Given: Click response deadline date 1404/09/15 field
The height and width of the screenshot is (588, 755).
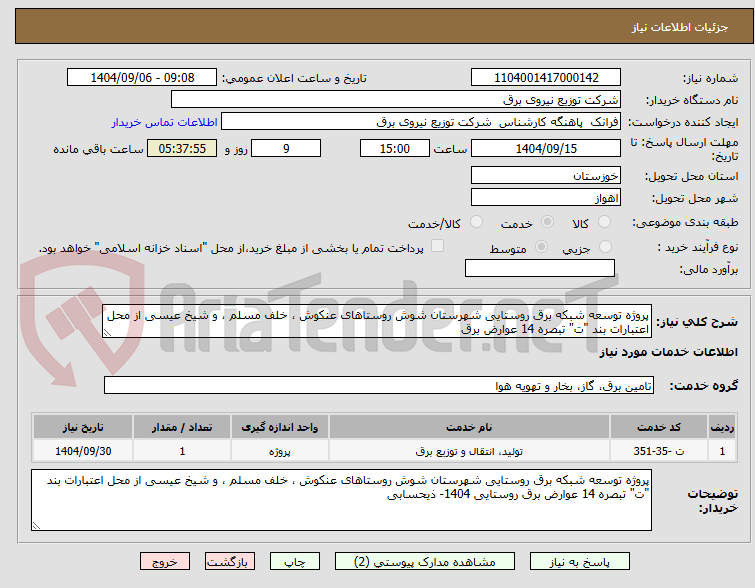Looking at the screenshot, I should [546, 148].
